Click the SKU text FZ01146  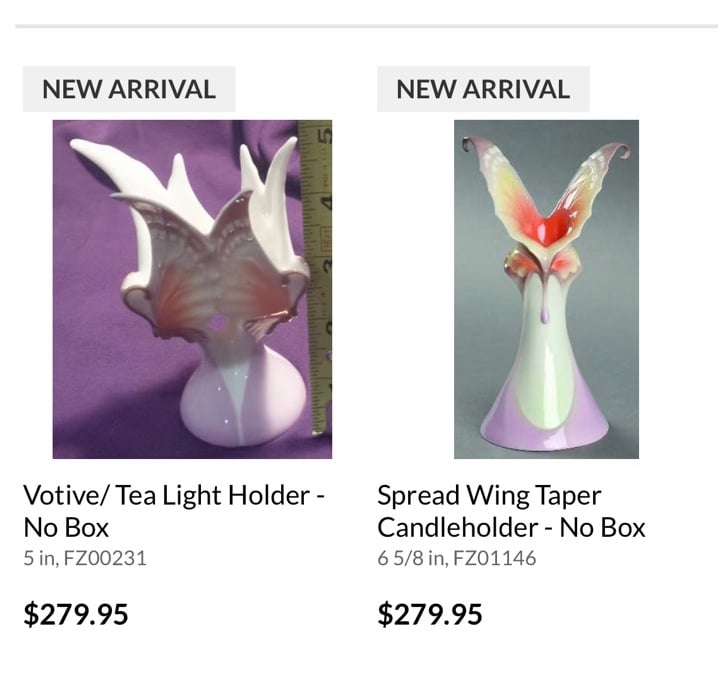click(x=495, y=558)
